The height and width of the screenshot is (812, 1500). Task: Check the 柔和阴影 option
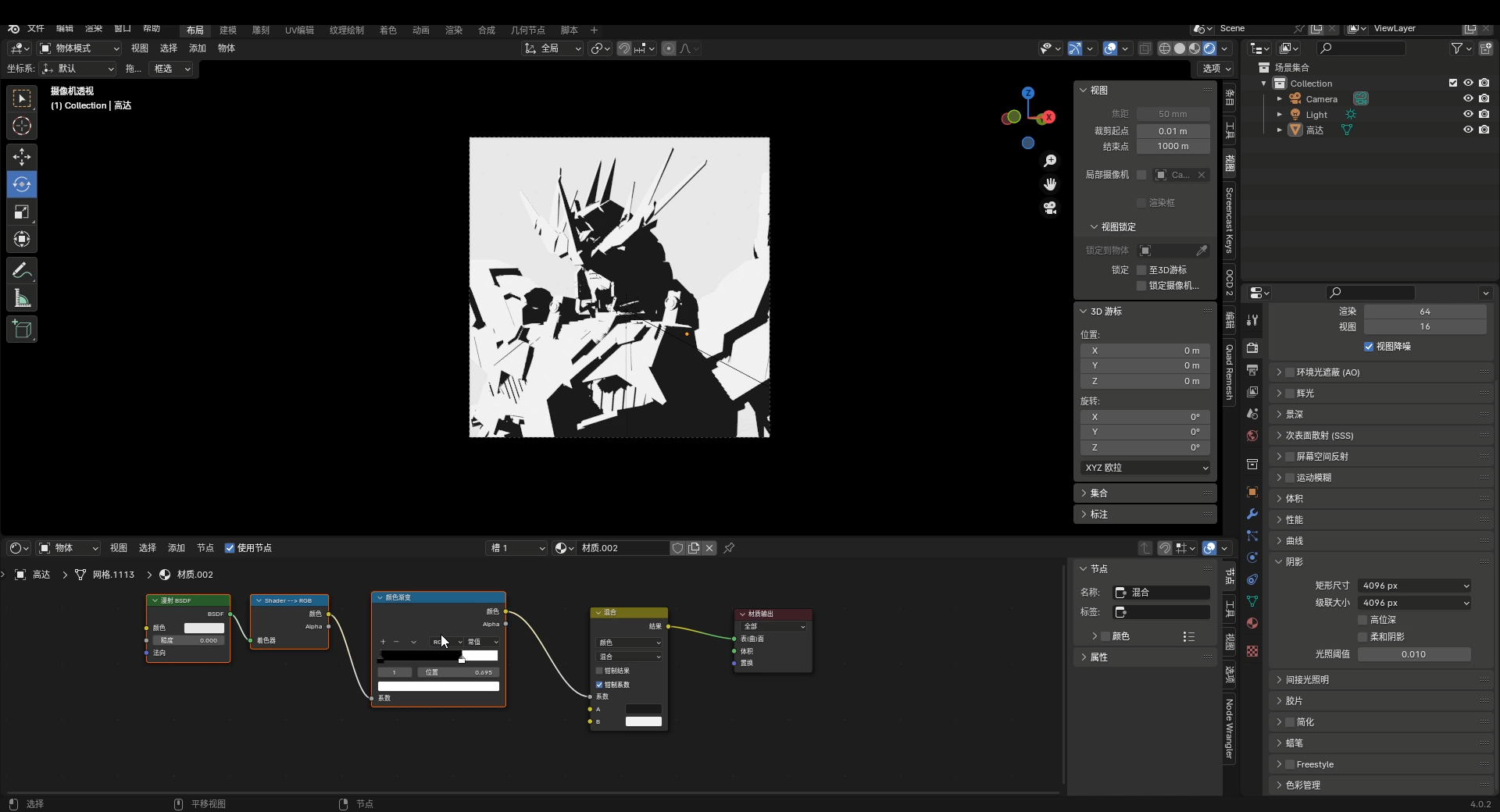[1362, 637]
